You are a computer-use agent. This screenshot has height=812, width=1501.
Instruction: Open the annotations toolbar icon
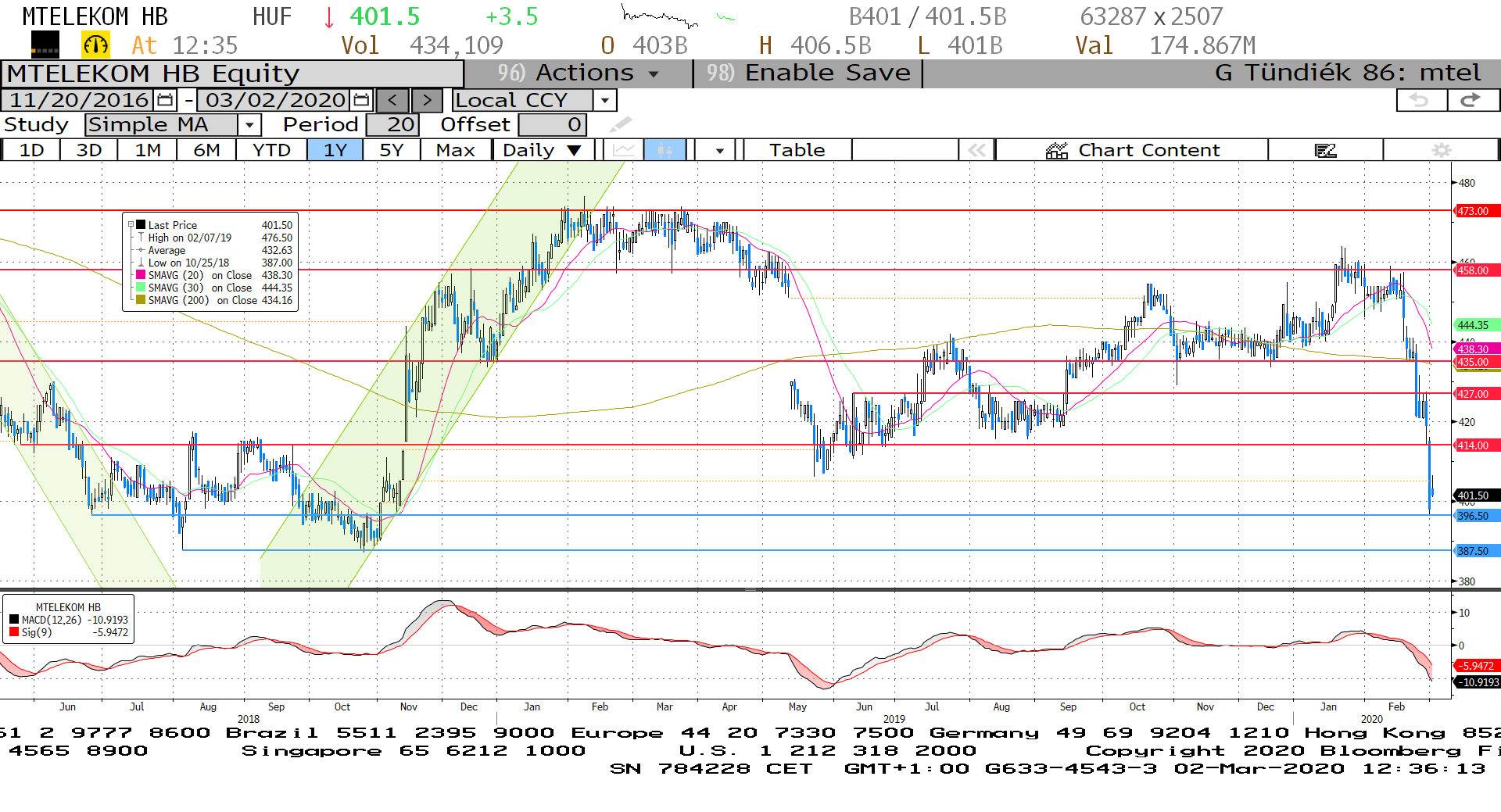(1326, 150)
